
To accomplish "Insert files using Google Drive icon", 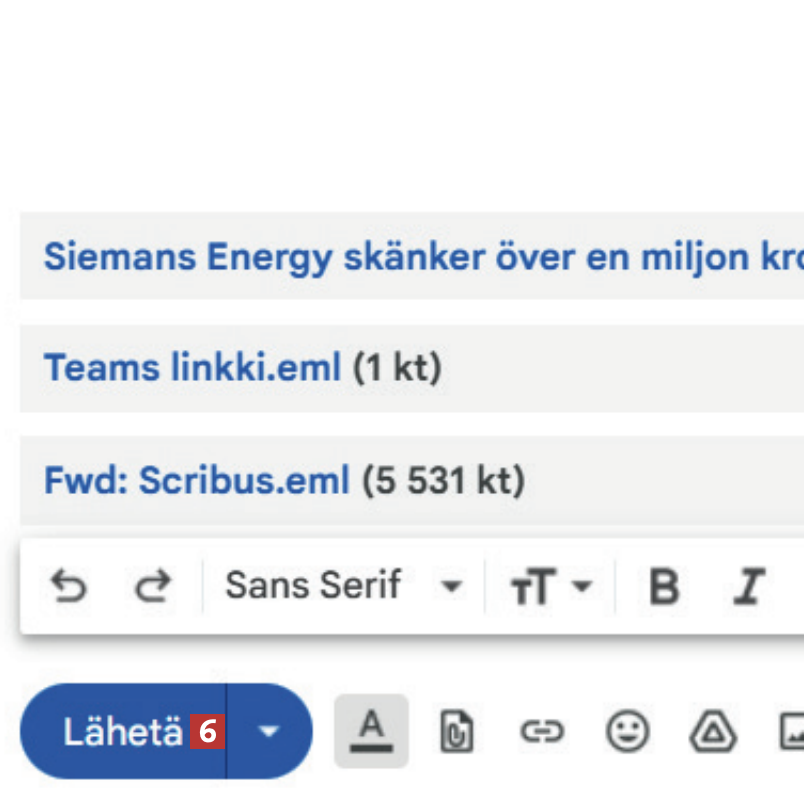I will pyautogui.click(x=713, y=733).
